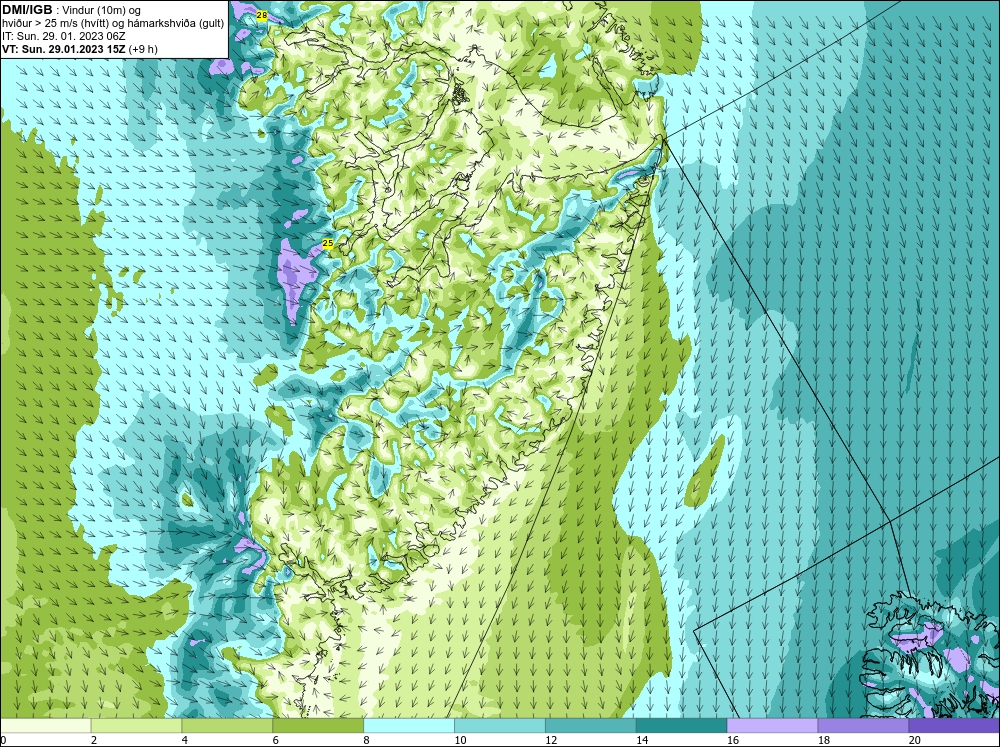1000x747 pixels.
Task: Click the legend scale value "18"
Action: (x=823, y=740)
